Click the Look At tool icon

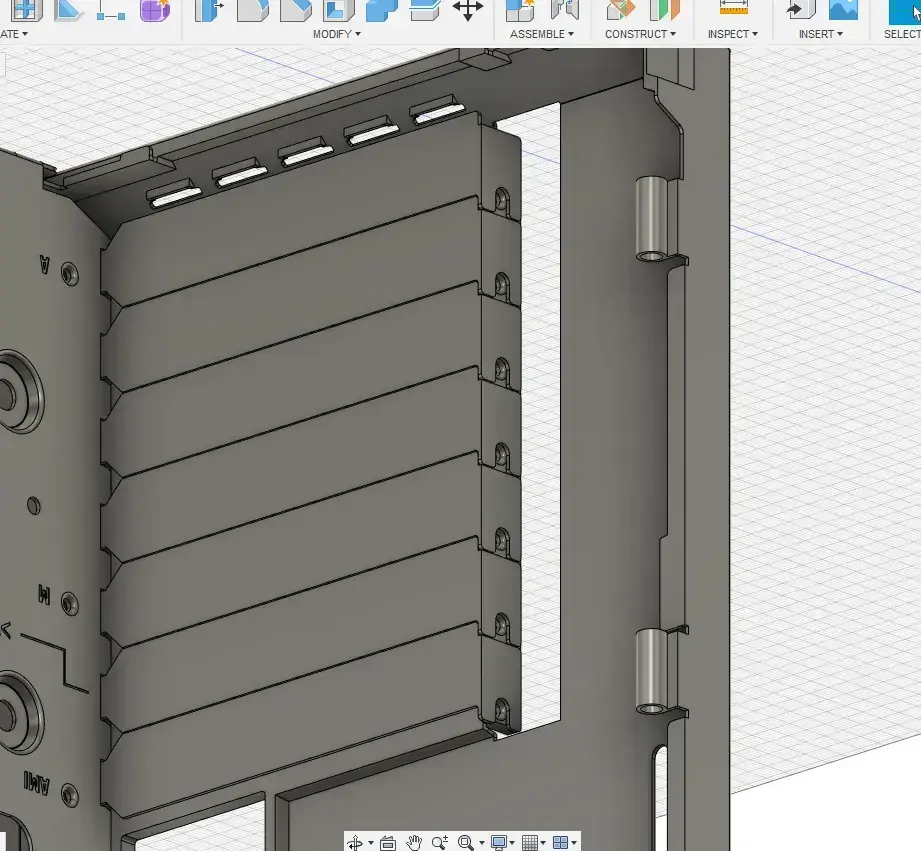point(387,842)
